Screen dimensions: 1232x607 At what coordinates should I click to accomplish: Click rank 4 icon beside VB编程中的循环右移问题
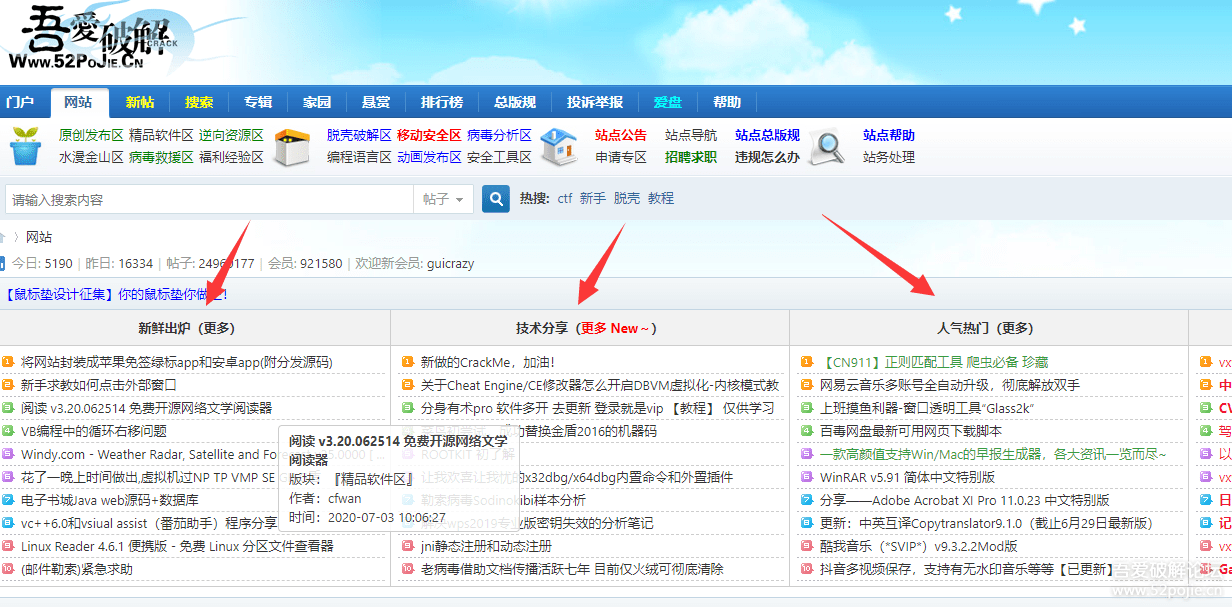tap(8, 431)
